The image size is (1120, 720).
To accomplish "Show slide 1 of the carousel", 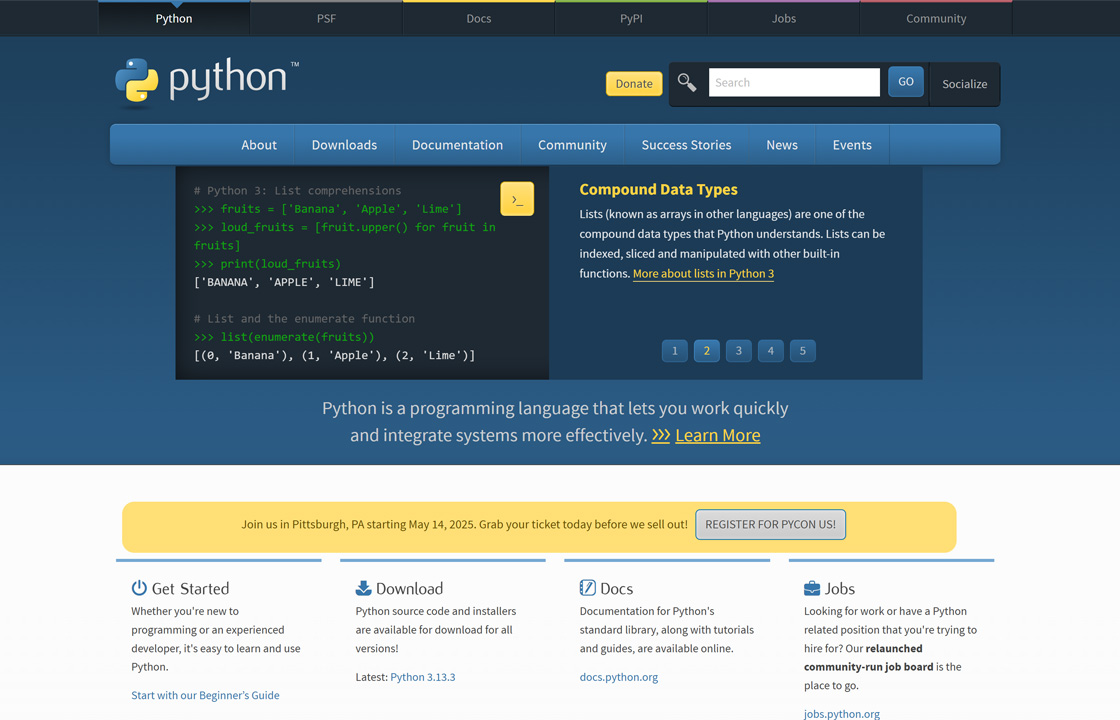I will [674, 351].
